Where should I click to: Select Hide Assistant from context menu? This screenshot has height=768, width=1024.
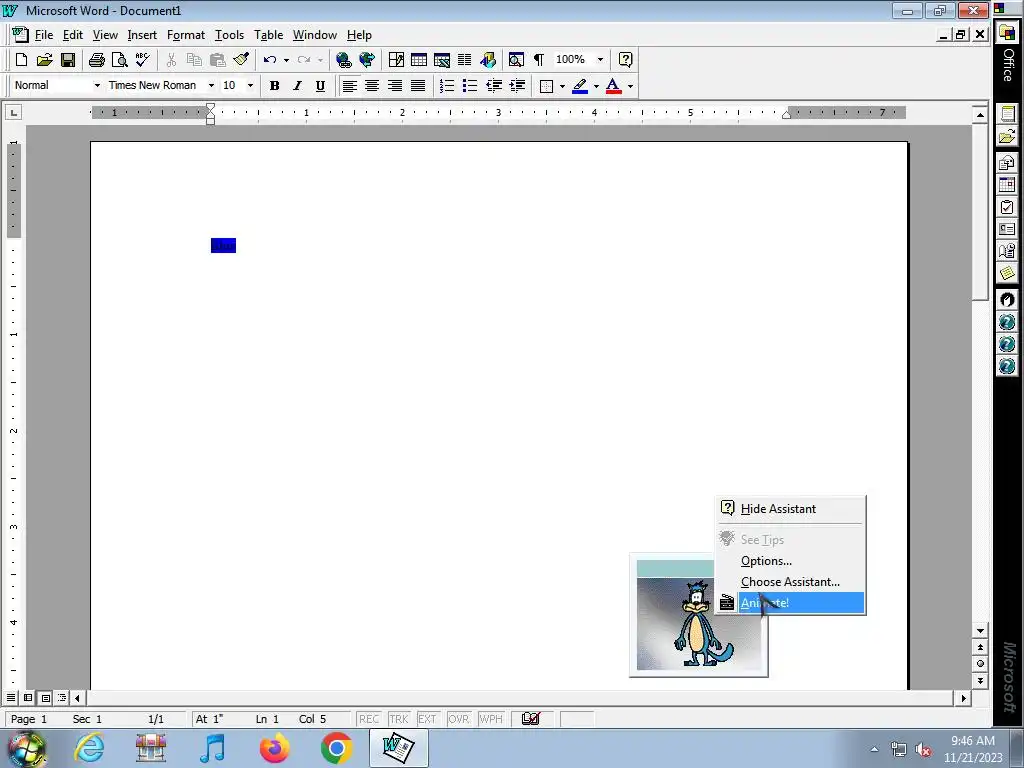(792, 509)
